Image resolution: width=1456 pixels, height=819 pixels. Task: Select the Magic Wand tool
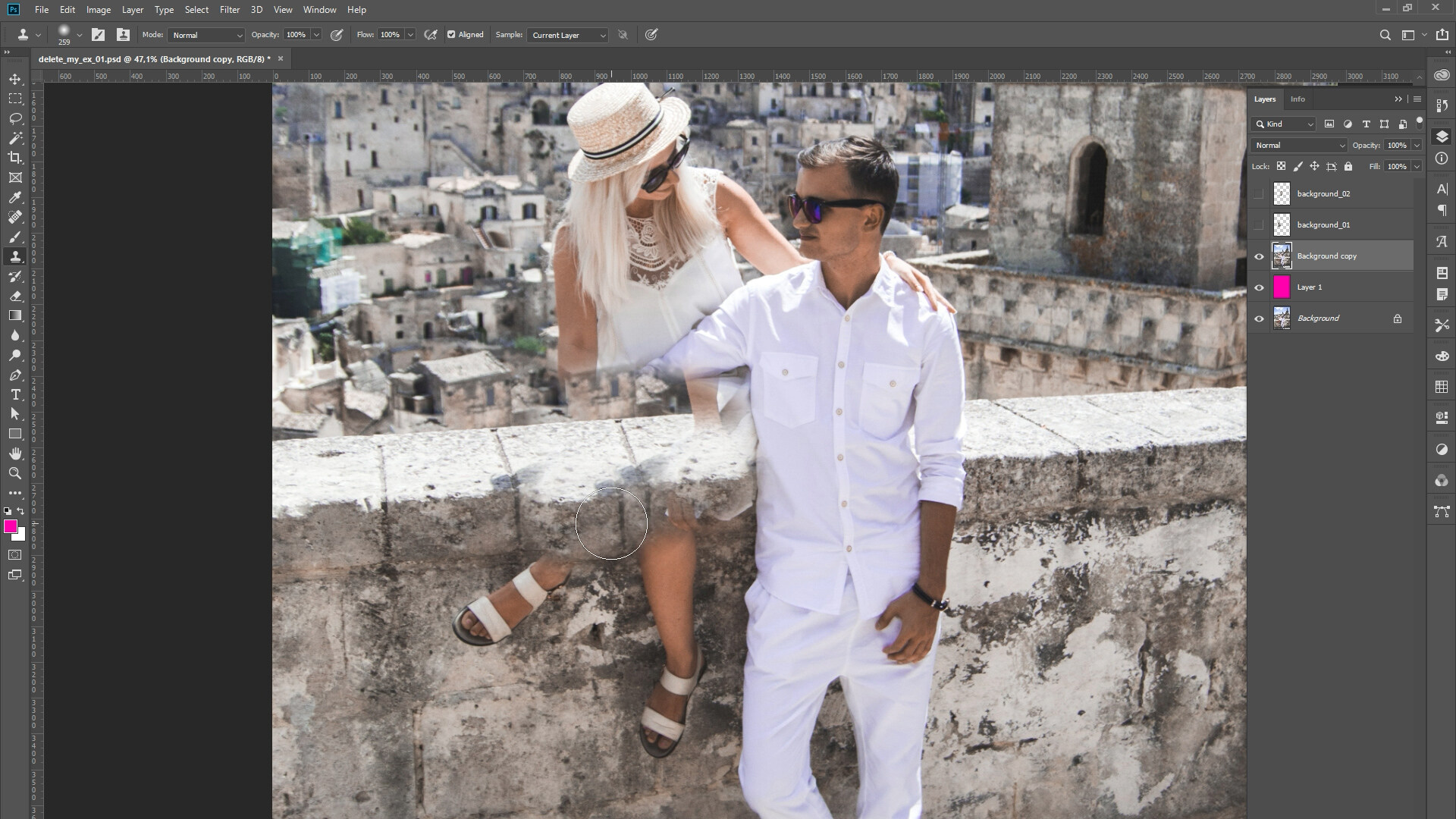point(15,138)
